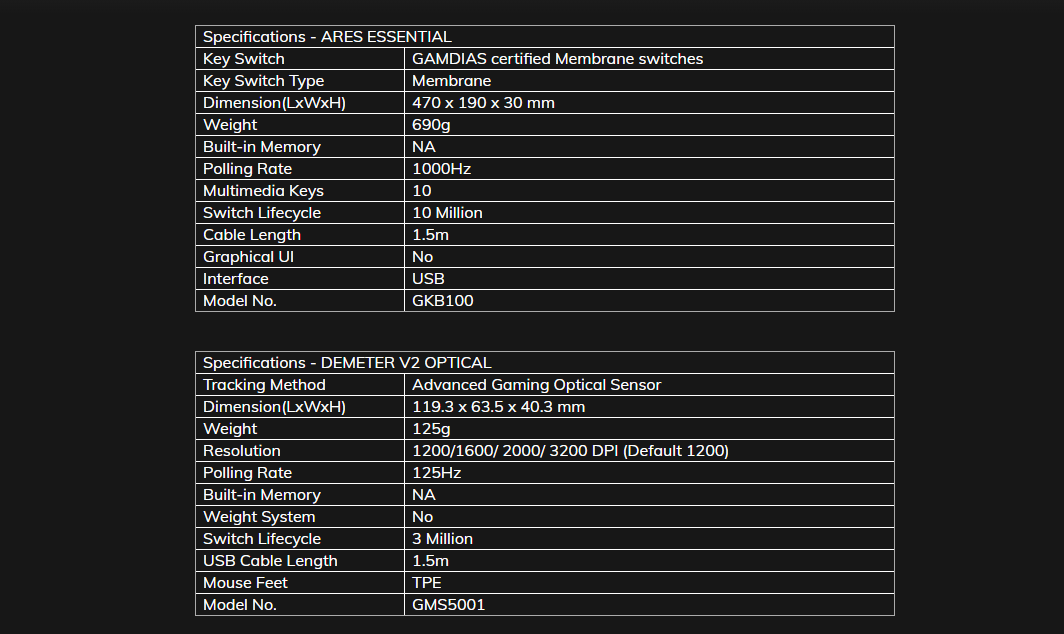Select the 119.3 x 63.5 x 40.3 mm dimension
Image resolution: width=1064 pixels, height=634 pixels.
(498, 407)
